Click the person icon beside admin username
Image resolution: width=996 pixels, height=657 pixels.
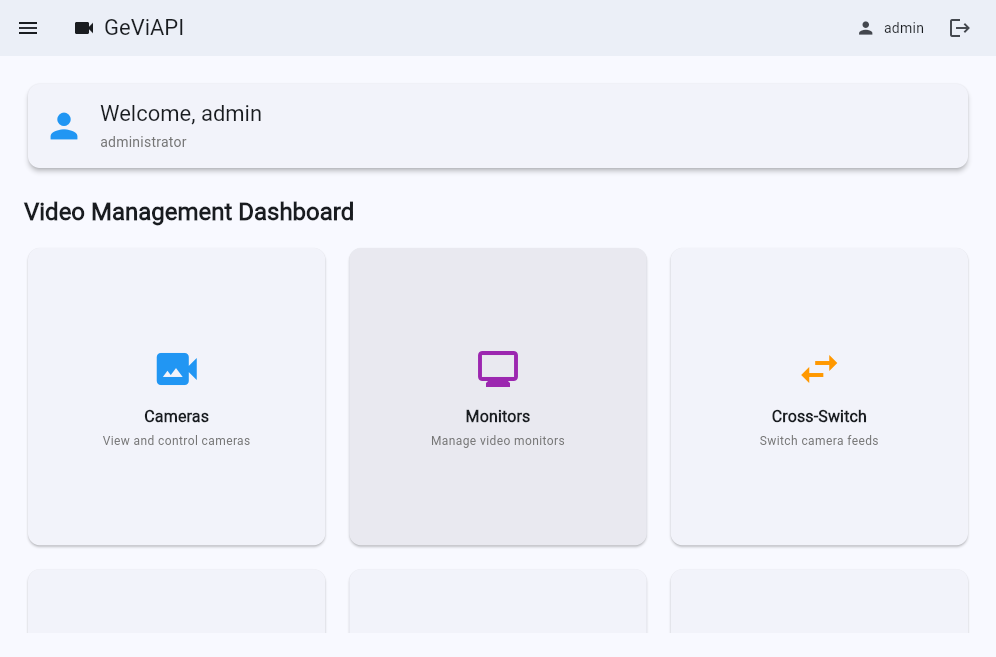click(866, 28)
